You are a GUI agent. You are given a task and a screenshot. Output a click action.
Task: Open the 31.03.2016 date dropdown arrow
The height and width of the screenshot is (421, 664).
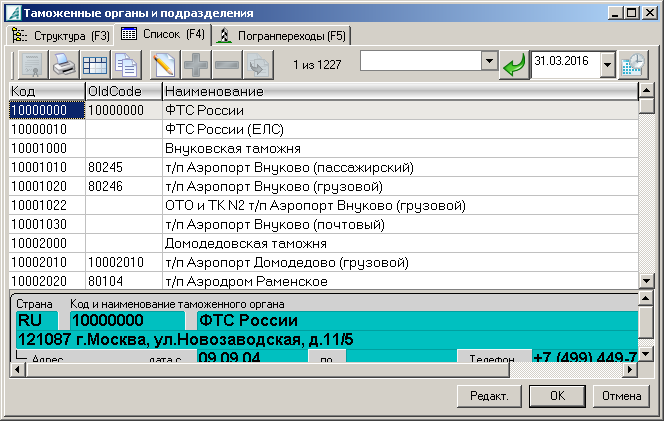[608, 65]
